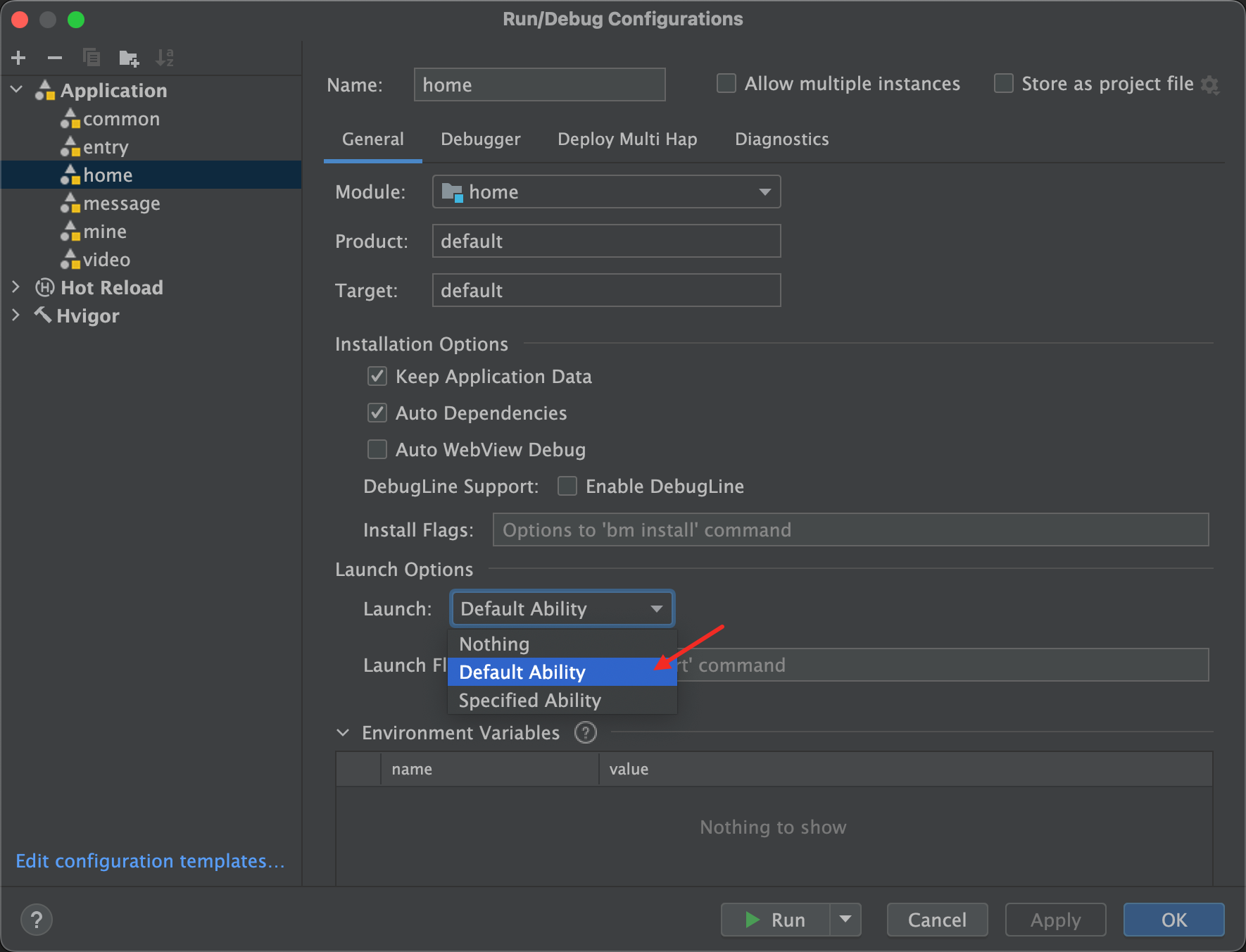This screenshot has height=952, width=1246.
Task: Click the Hvigor hammer icon
Action: [43, 315]
